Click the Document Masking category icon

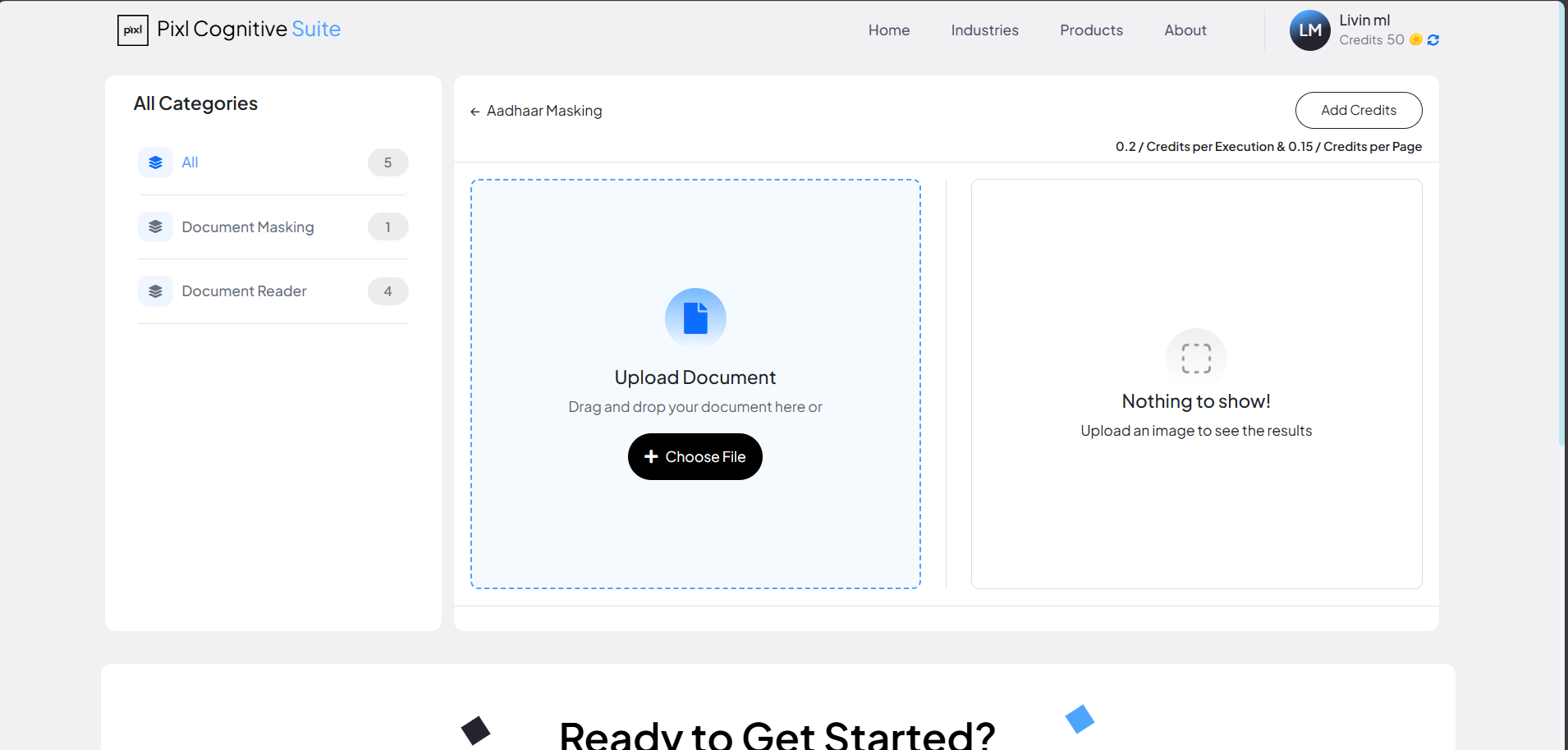[155, 226]
